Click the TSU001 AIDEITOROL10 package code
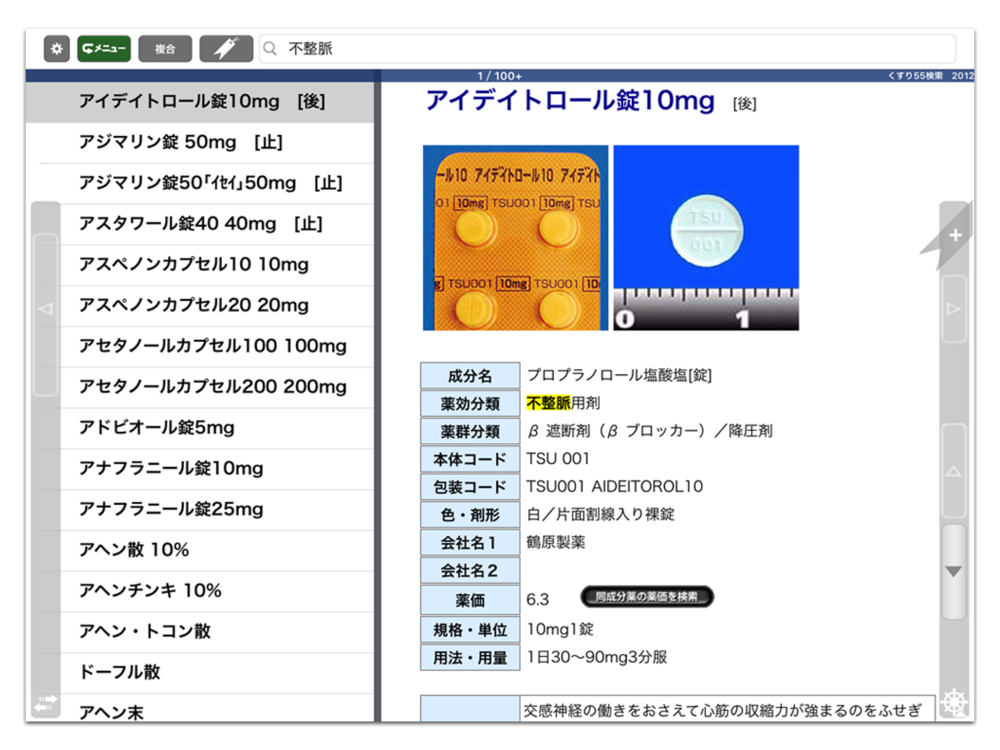Image resolution: width=1000 pixels, height=750 pixels. 615,487
